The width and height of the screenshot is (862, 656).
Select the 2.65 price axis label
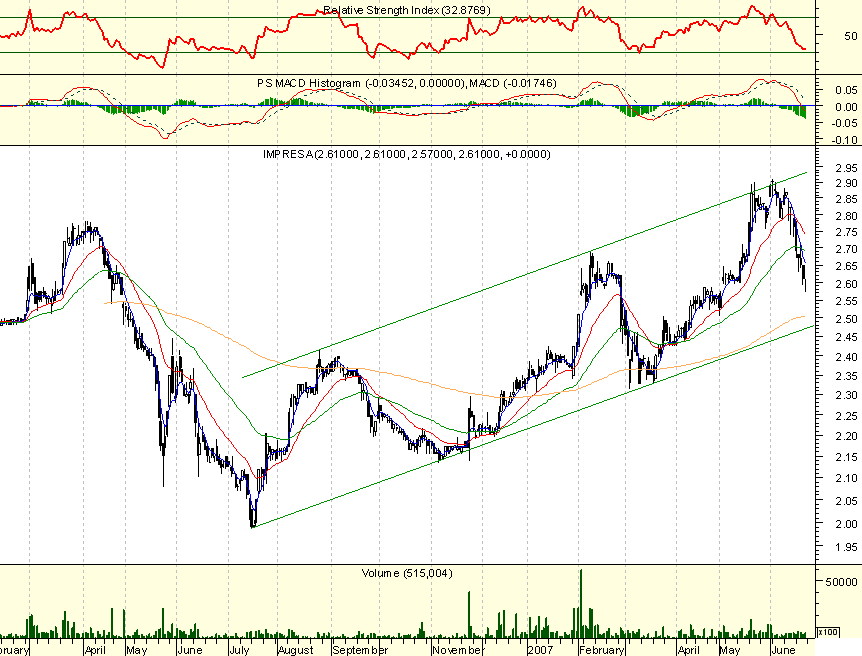coord(846,267)
